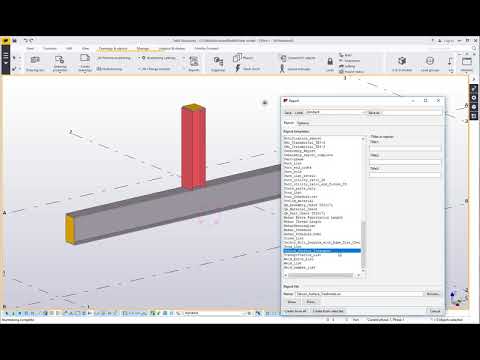This screenshot has height=360, width=480.
Task: Open the Drawing list tool
Action: click(35, 63)
